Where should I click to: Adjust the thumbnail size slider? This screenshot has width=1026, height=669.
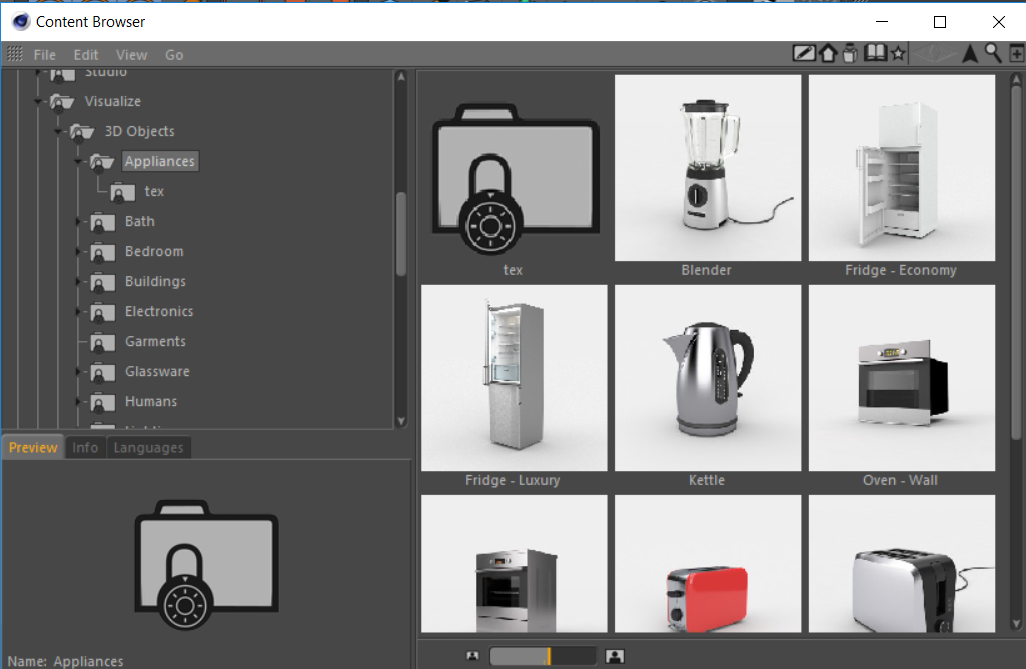(542, 656)
